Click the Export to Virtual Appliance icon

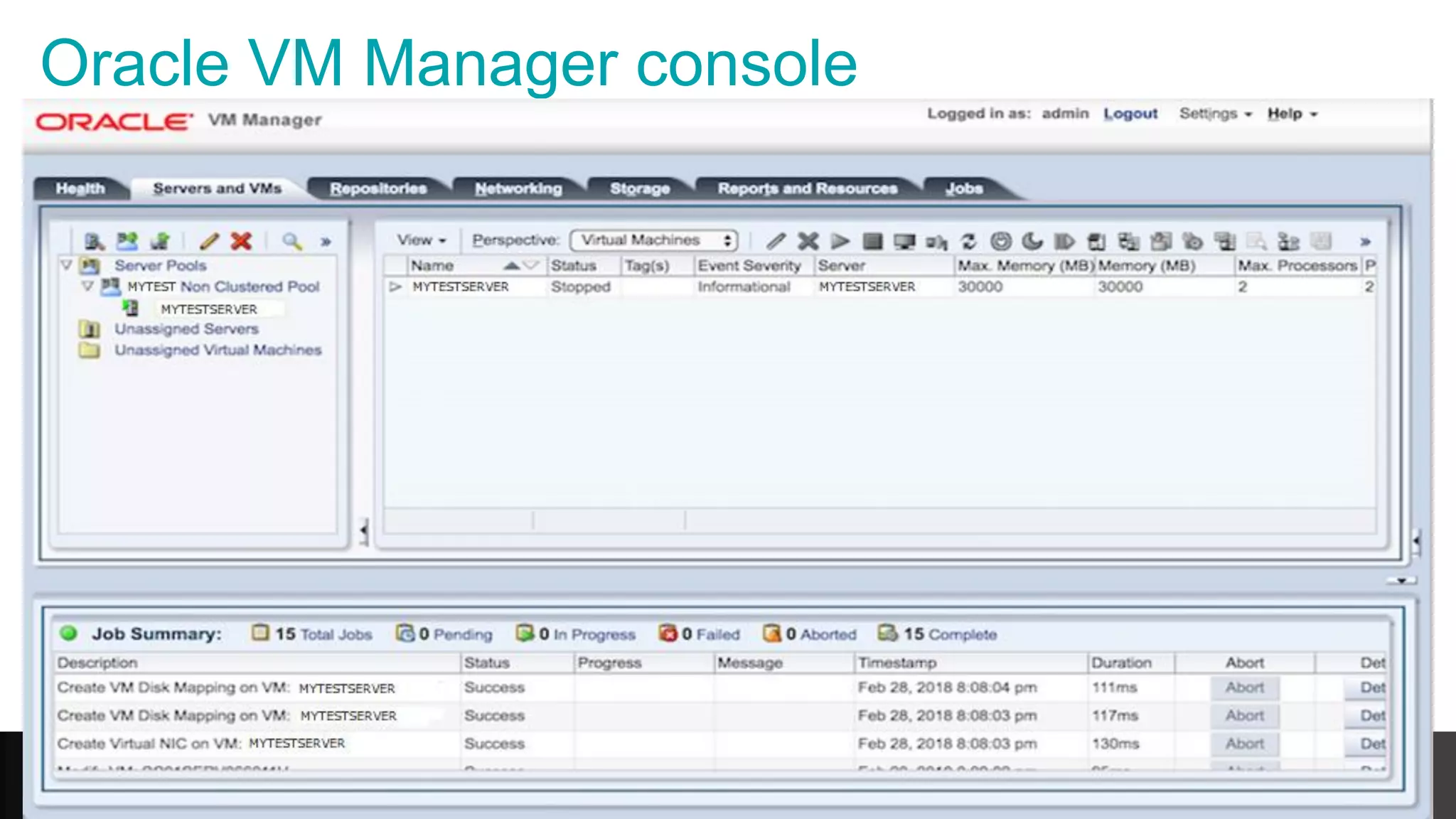(x=1161, y=241)
